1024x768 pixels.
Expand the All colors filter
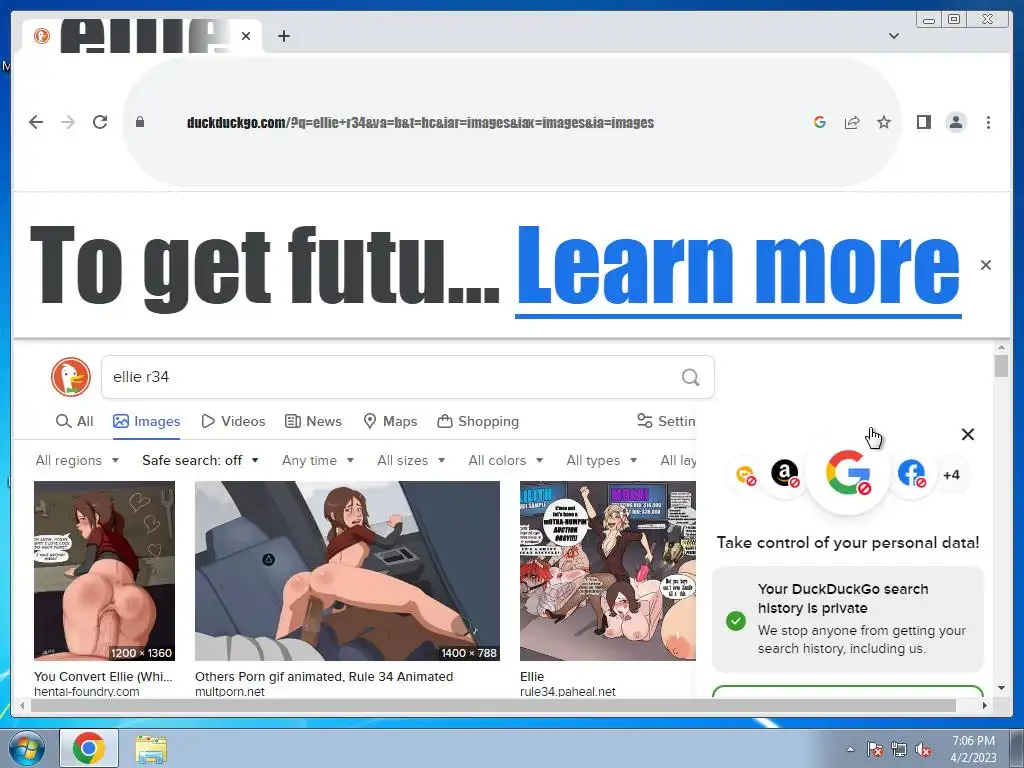coord(506,460)
